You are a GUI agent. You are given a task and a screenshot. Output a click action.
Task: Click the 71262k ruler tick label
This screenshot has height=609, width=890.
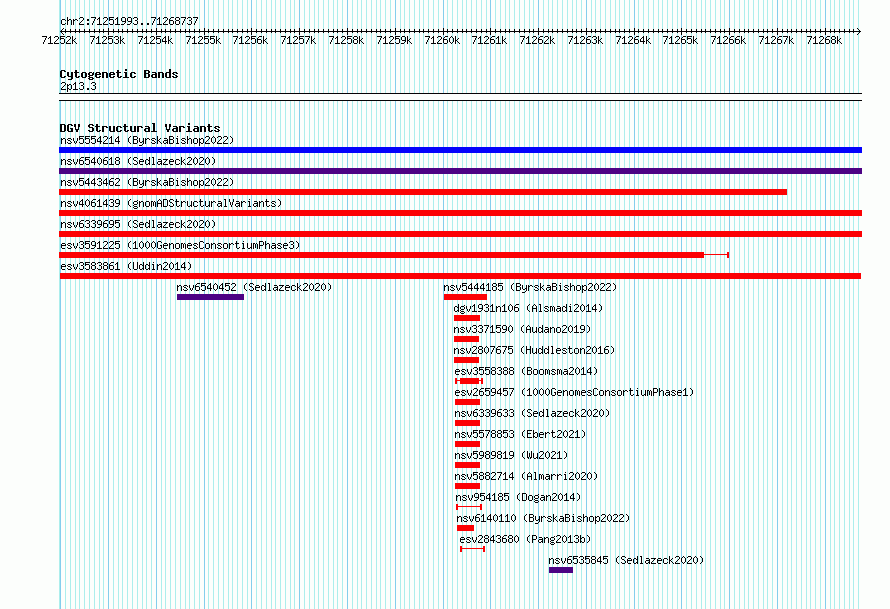537,40
